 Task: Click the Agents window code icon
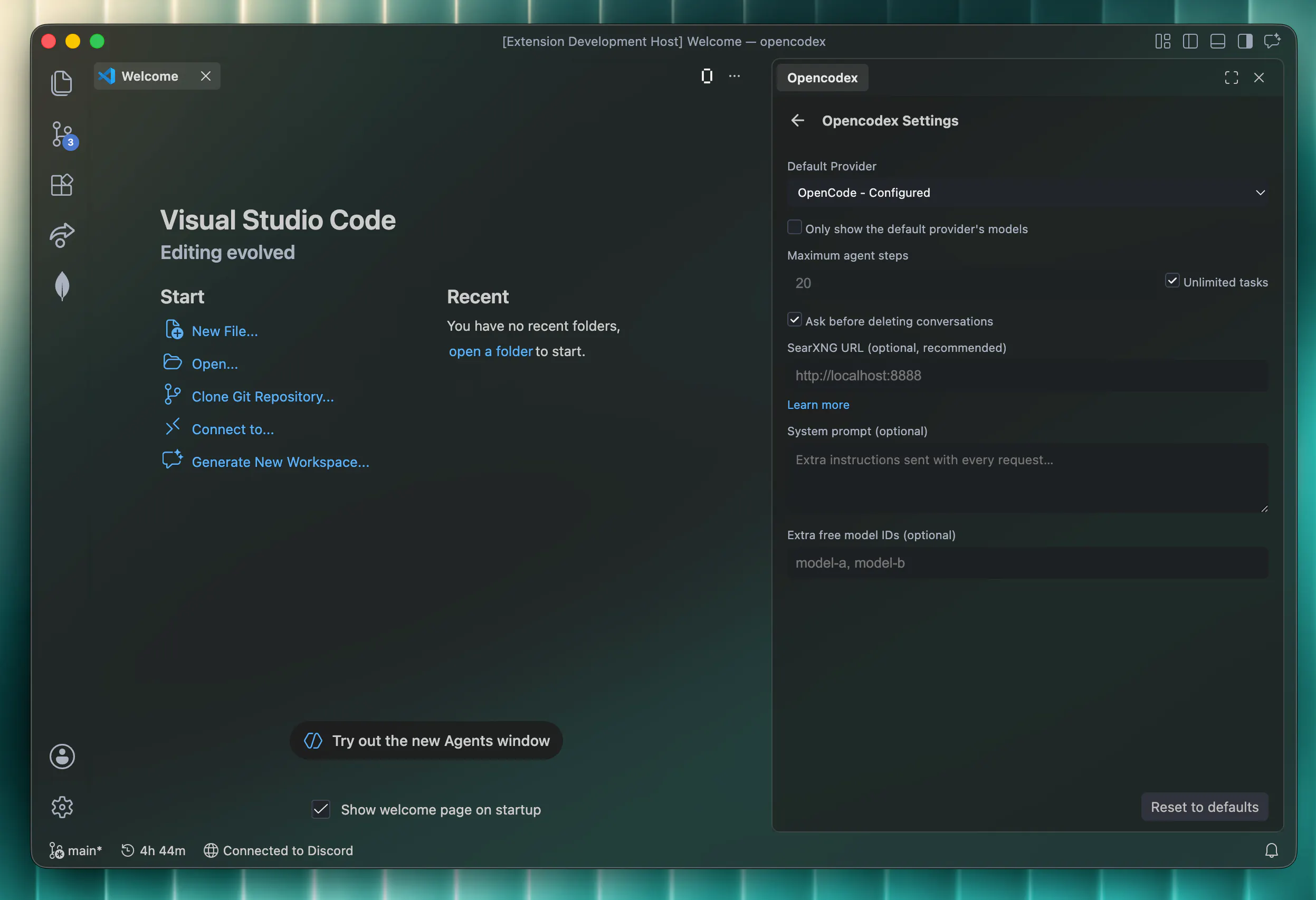pyautogui.click(x=313, y=740)
